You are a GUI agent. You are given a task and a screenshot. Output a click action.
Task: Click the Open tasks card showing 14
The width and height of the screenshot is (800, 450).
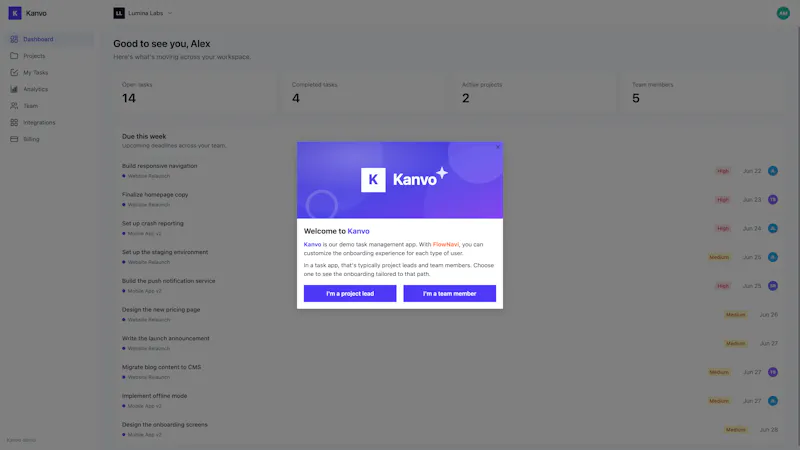click(x=194, y=93)
